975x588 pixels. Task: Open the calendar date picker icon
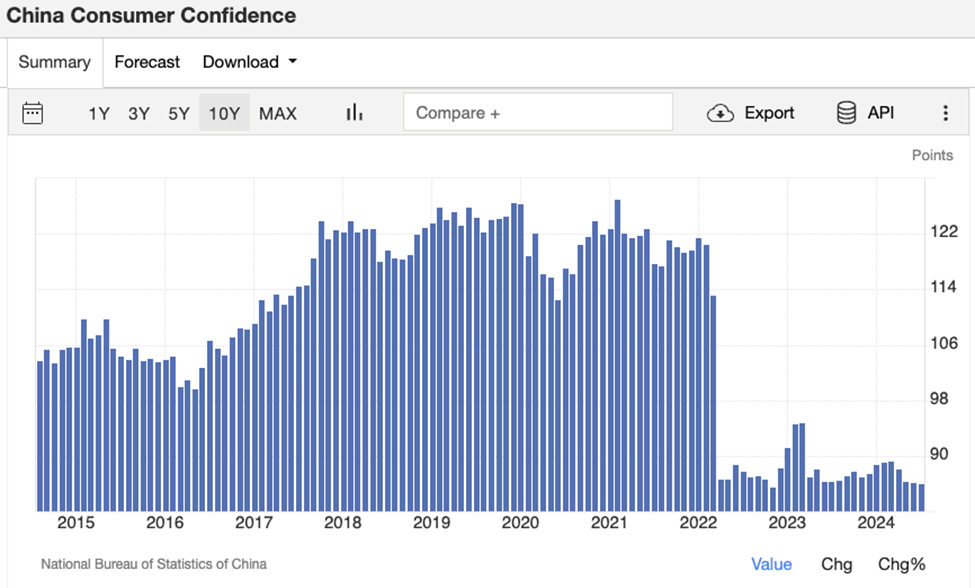tap(33, 113)
